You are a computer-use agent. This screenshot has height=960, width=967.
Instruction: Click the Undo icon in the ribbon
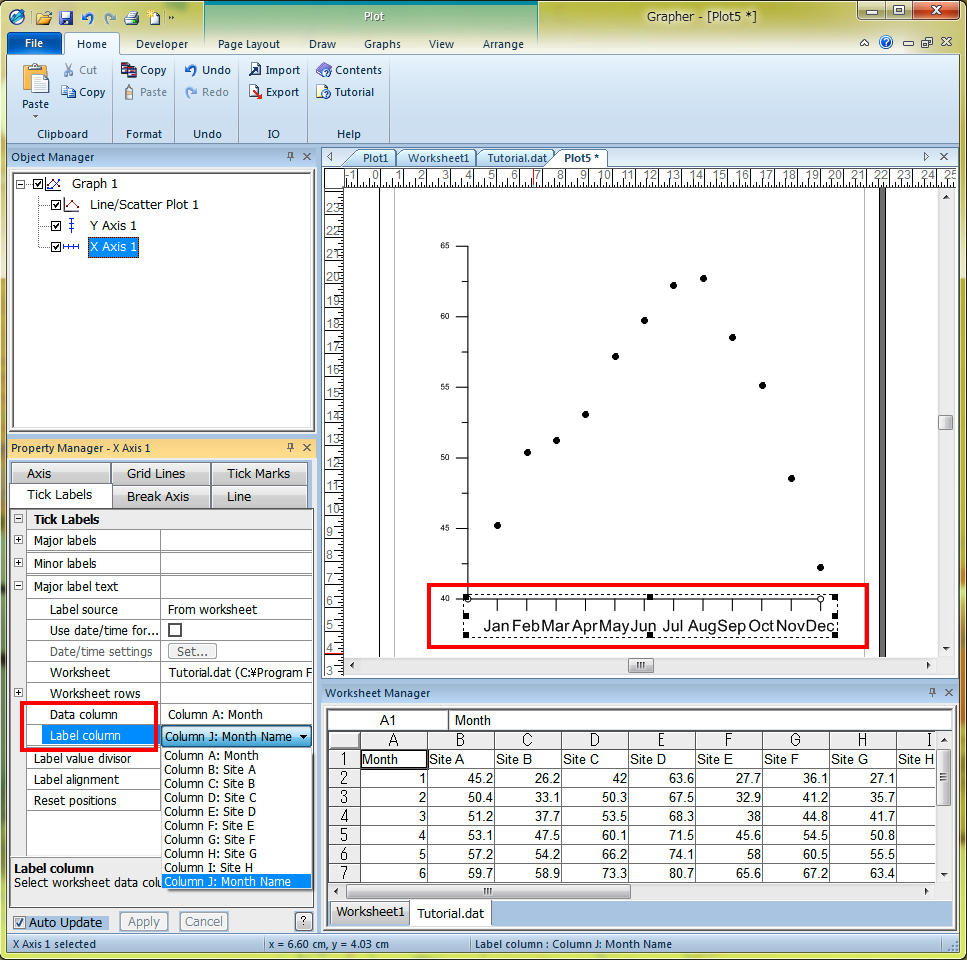click(x=191, y=70)
